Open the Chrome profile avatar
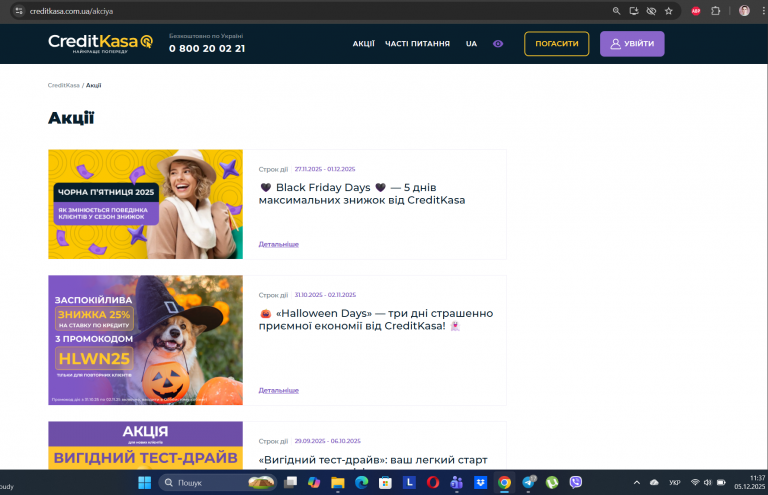The width and height of the screenshot is (768, 495). coord(744,11)
